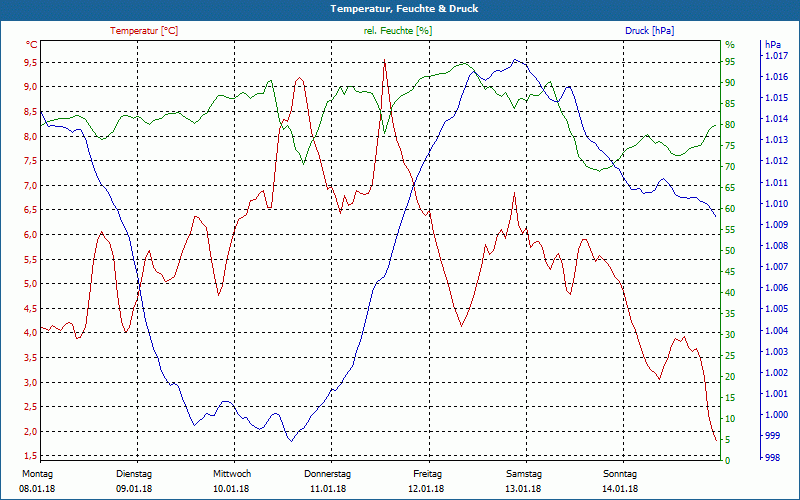Click the 'Mittwoch' day label
Viewport: 800px width, 500px height.
coord(232,474)
